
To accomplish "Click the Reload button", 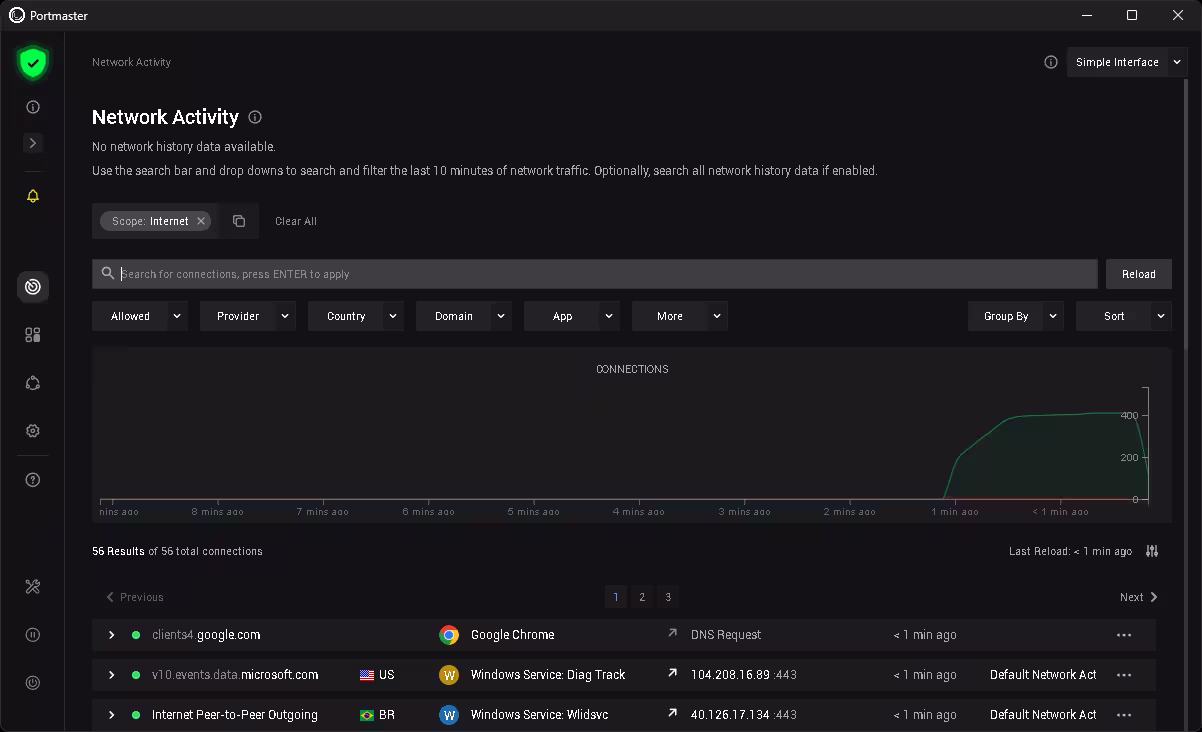I will click(1139, 274).
